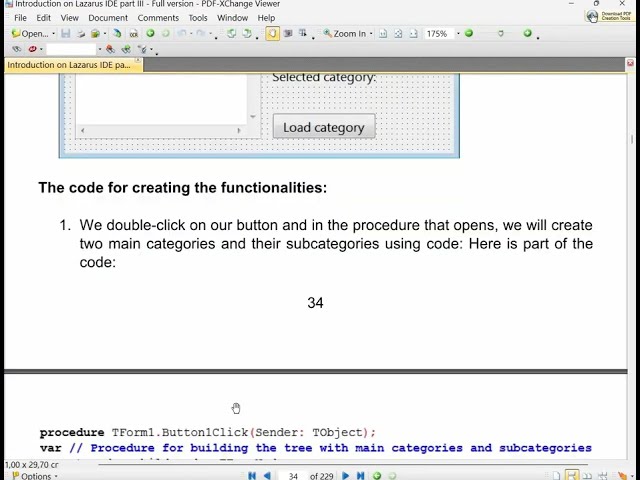Click the red close-all-tabs icon at right
Screen dimensions: 640x480
(x=630, y=63)
